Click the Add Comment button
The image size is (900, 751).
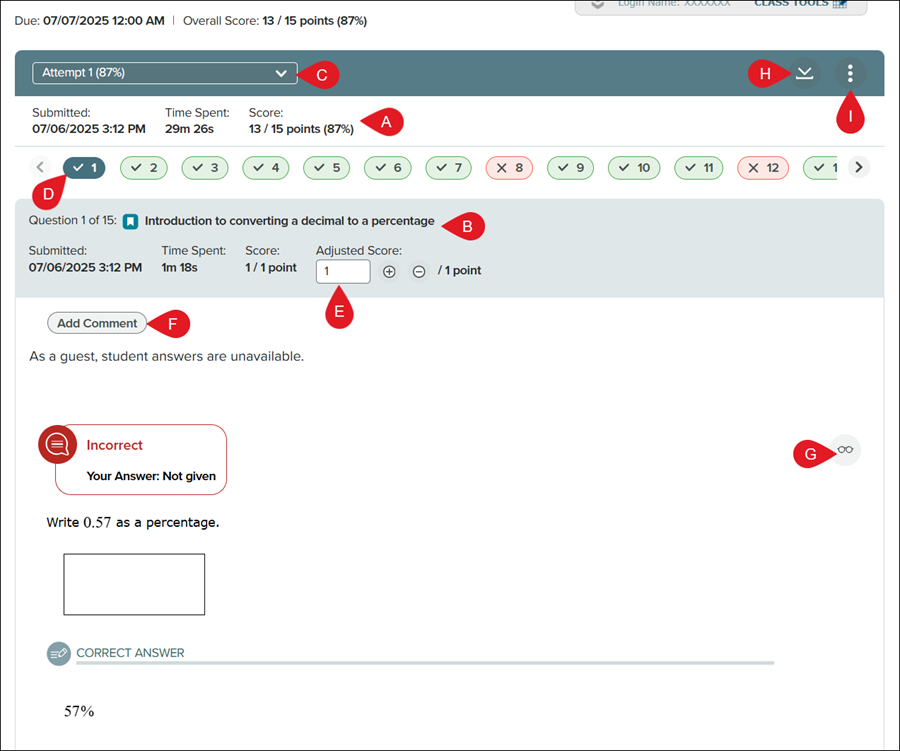tap(97, 323)
